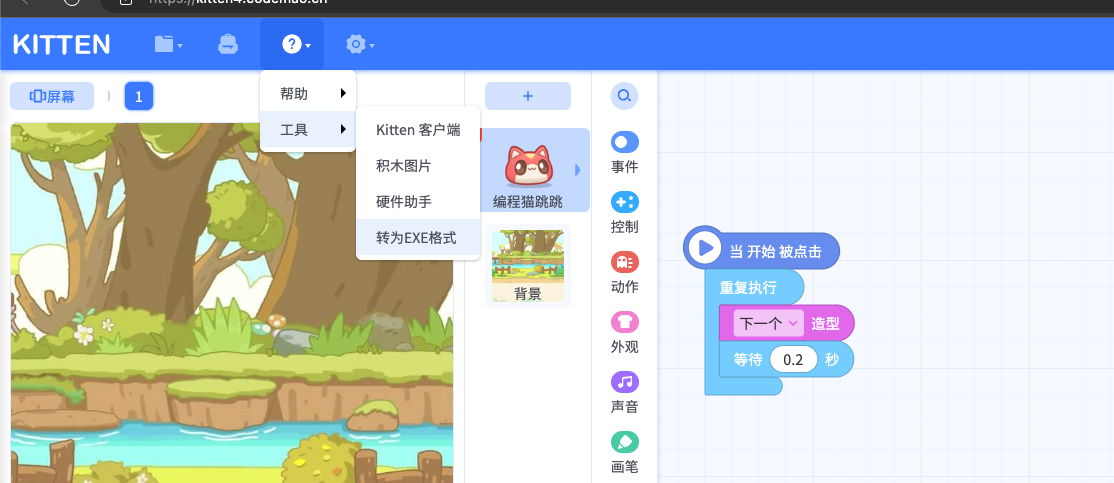Viewport: 1114px width, 483px height.
Task: Click the KITTEN logo
Action: 62,45
